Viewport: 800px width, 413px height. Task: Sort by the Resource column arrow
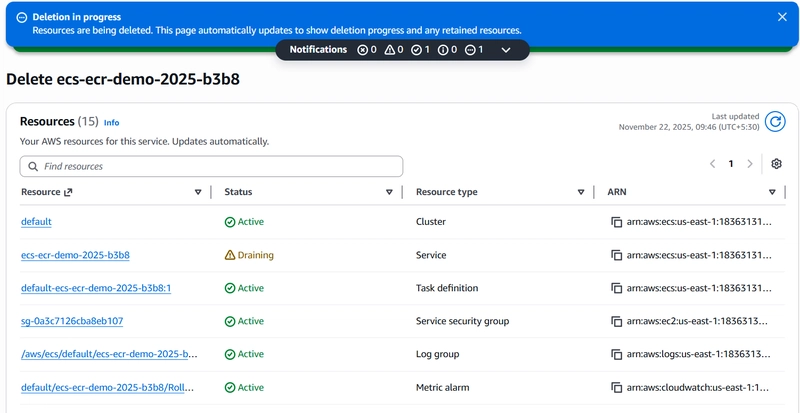[198, 192]
